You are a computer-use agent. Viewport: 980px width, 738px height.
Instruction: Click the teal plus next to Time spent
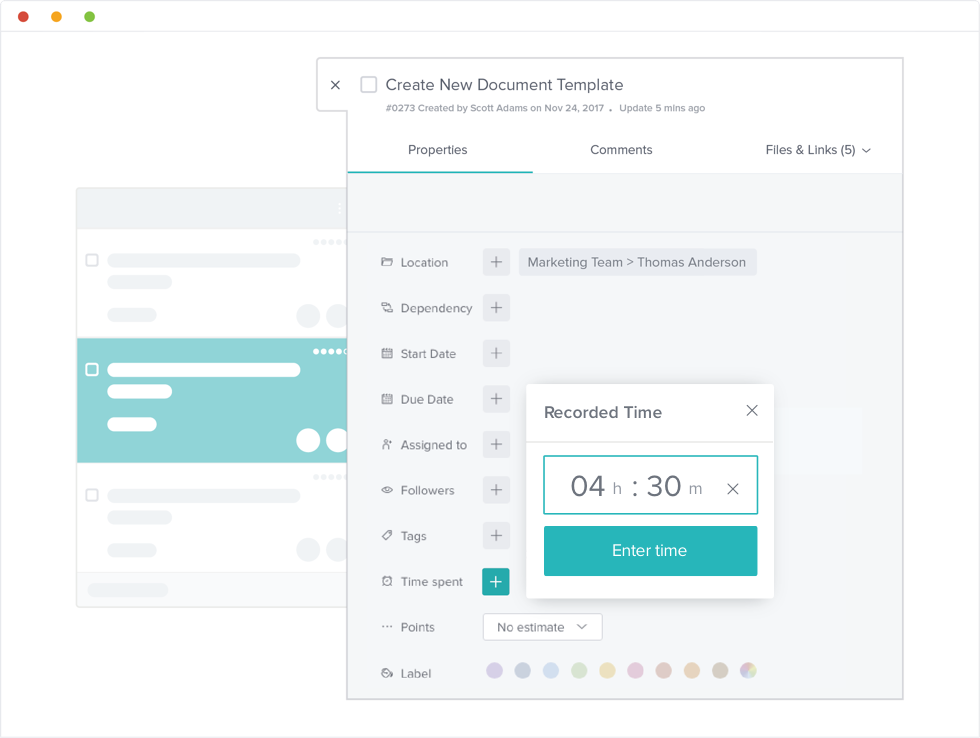(x=495, y=581)
